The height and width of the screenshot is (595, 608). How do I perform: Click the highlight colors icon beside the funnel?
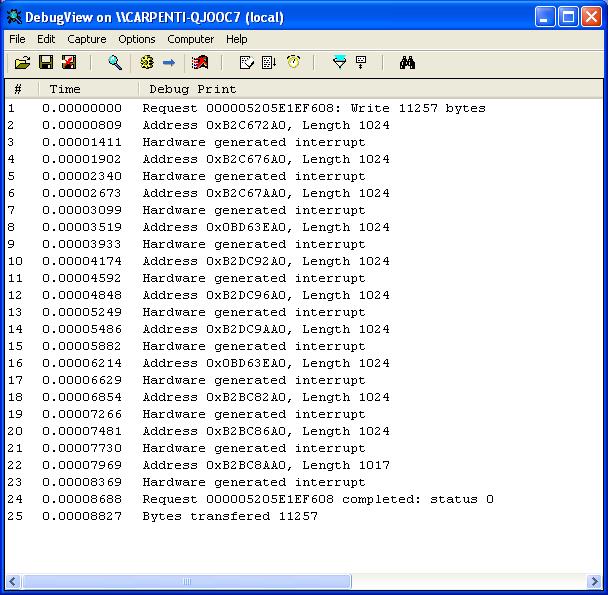click(361, 63)
